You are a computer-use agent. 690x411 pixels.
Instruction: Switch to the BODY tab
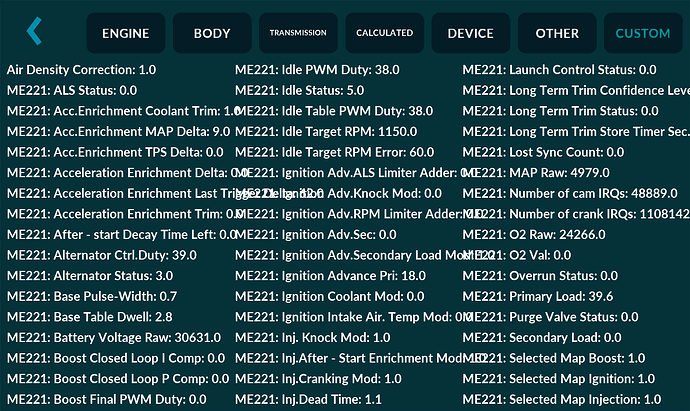[x=212, y=33]
